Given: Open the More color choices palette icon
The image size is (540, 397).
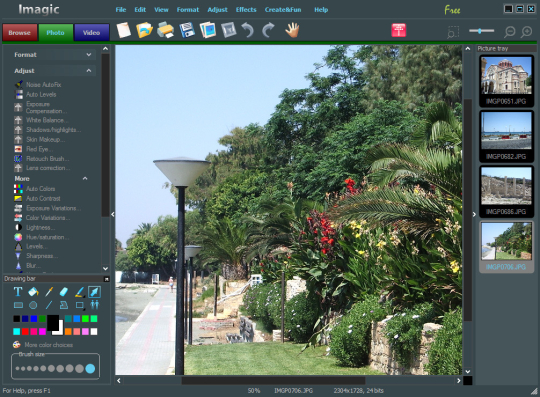Looking at the screenshot, I should [x=17, y=345].
